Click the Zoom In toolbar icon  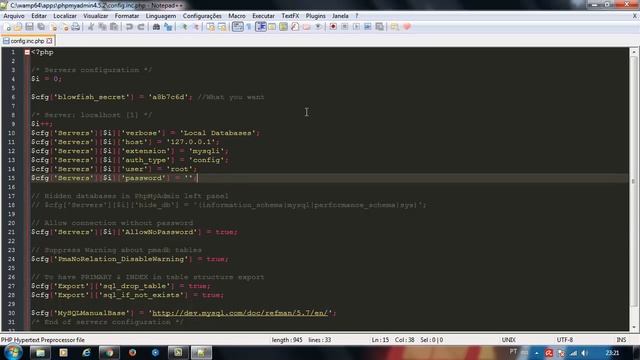pyautogui.click(x=184, y=27)
